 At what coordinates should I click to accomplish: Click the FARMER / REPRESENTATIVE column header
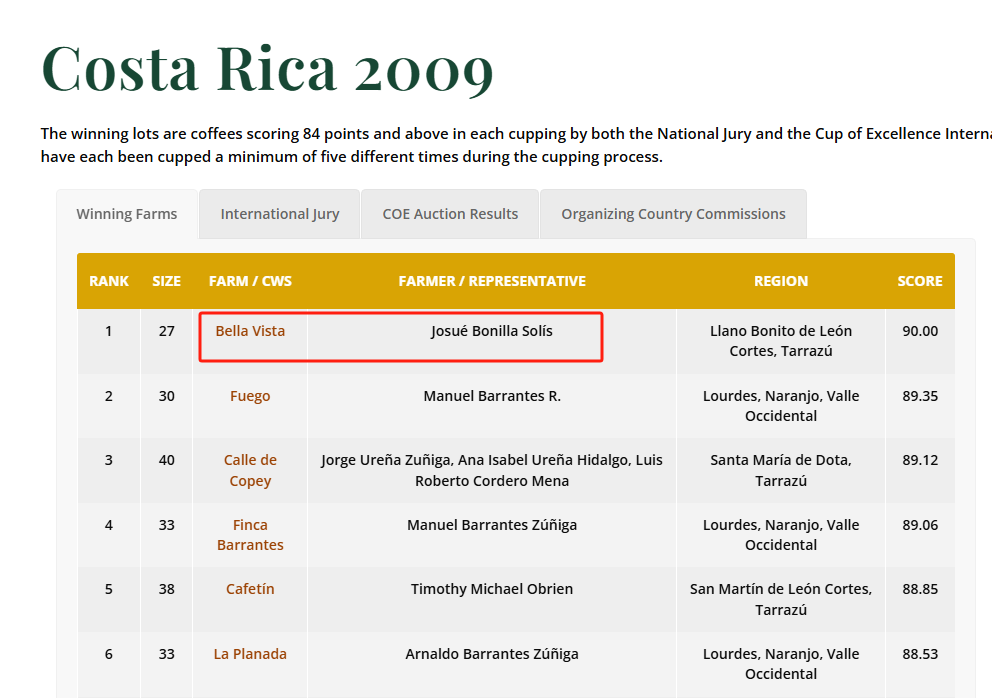(492, 281)
